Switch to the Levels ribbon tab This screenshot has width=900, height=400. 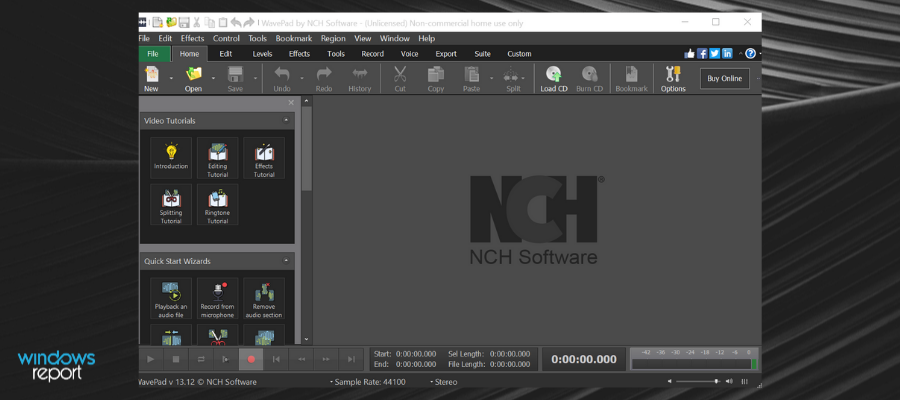click(262, 54)
